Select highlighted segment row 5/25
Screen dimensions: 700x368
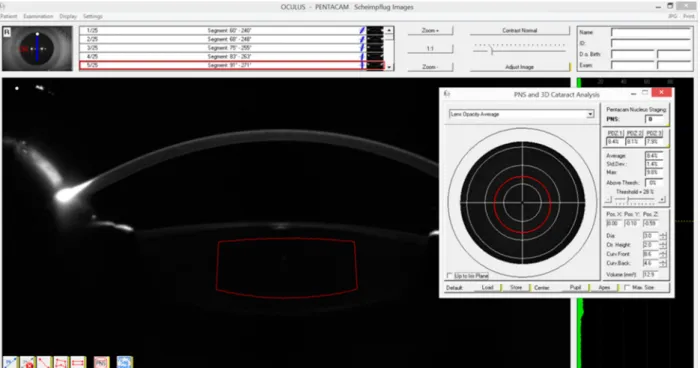pyautogui.click(x=232, y=66)
